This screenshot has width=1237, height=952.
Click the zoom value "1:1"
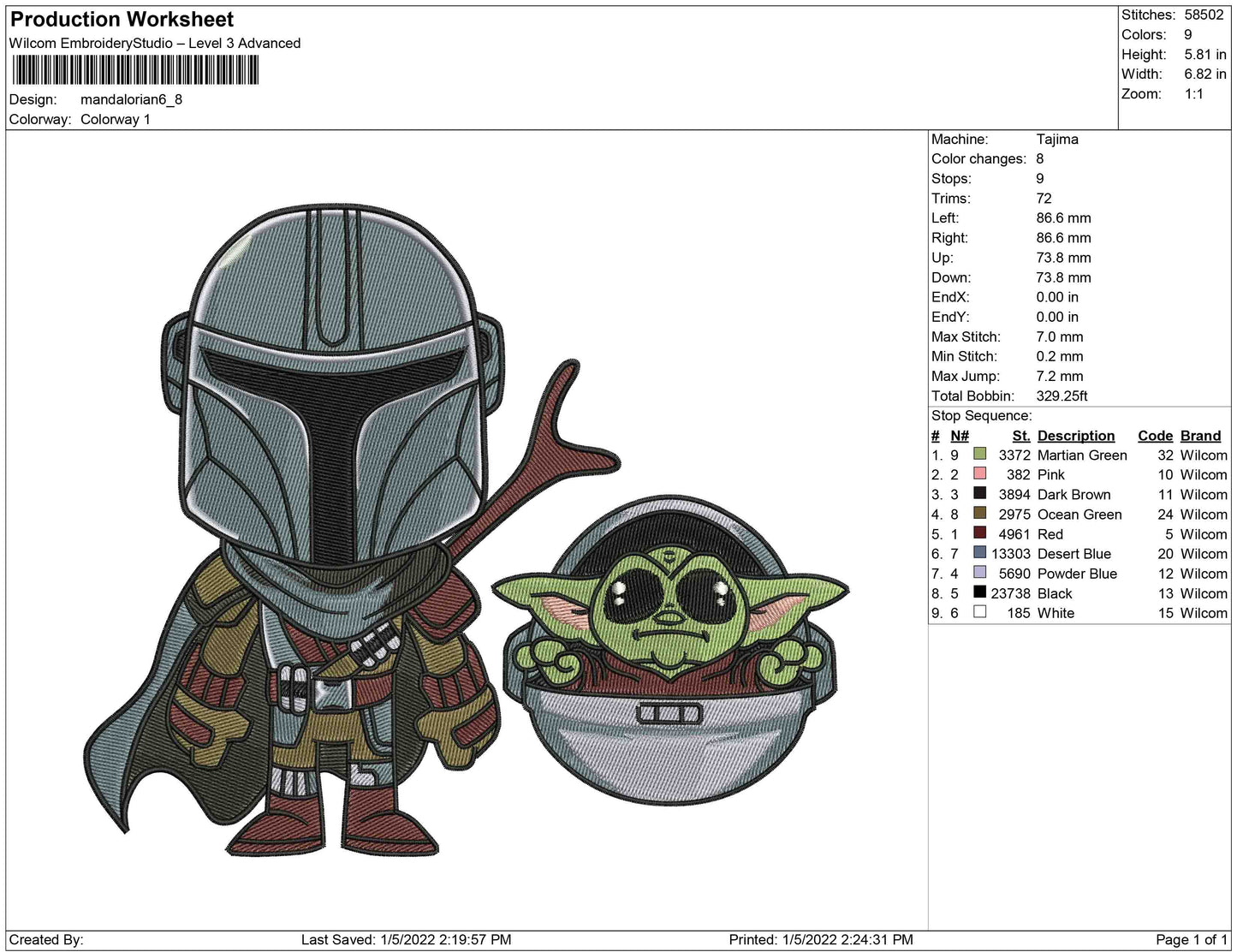pyautogui.click(x=1194, y=94)
